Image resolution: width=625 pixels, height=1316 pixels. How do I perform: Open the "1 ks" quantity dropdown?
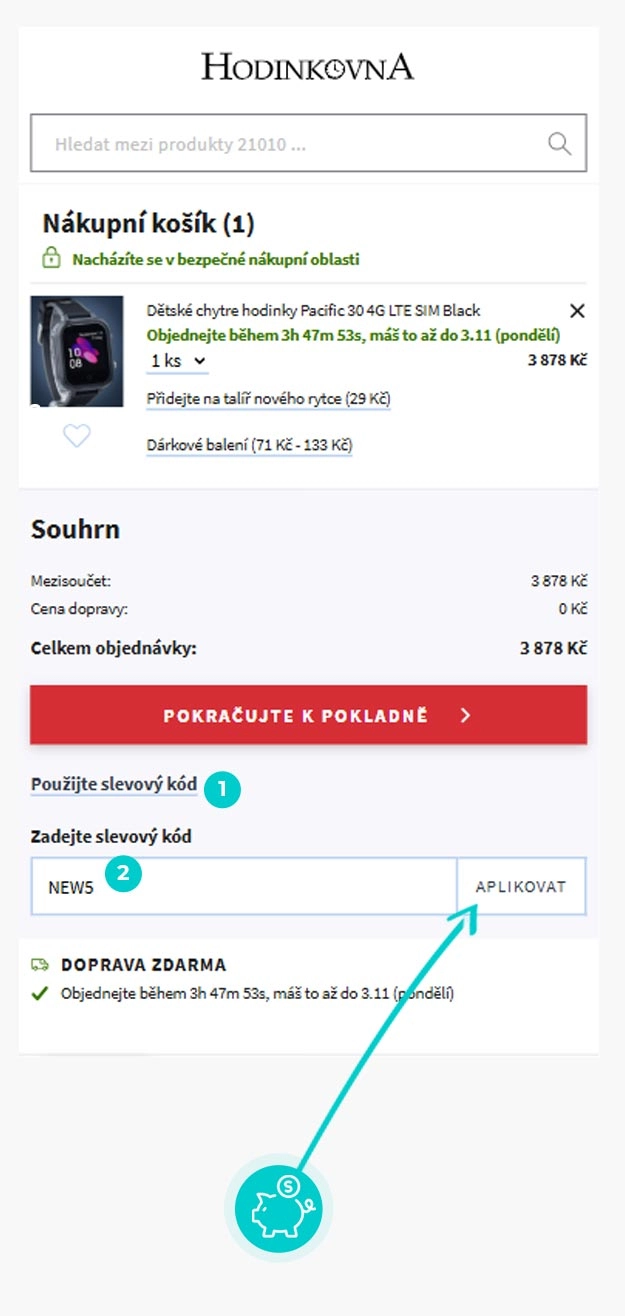179,361
